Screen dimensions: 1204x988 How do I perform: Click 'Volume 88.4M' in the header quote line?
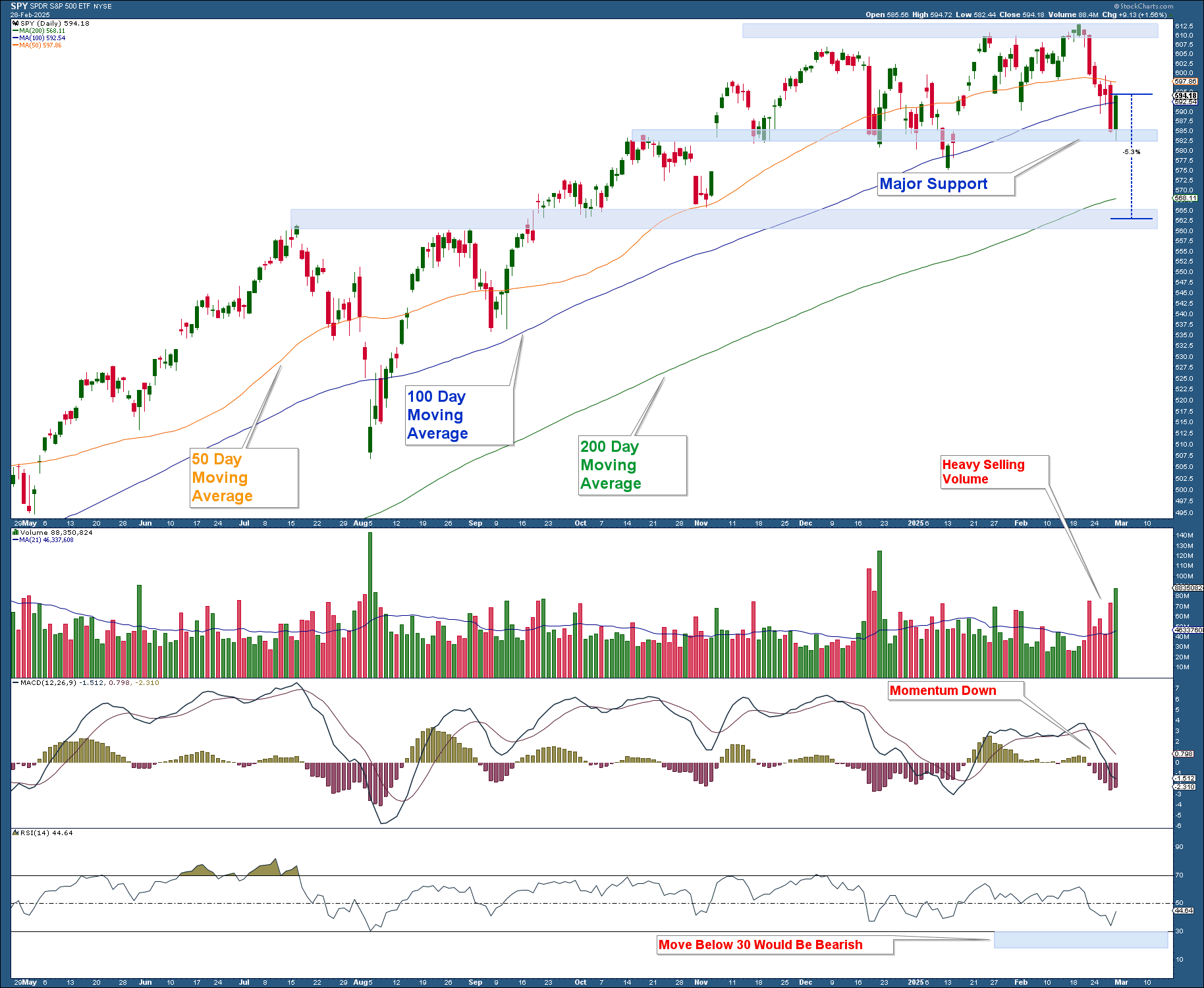pyautogui.click(x=1073, y=14)
